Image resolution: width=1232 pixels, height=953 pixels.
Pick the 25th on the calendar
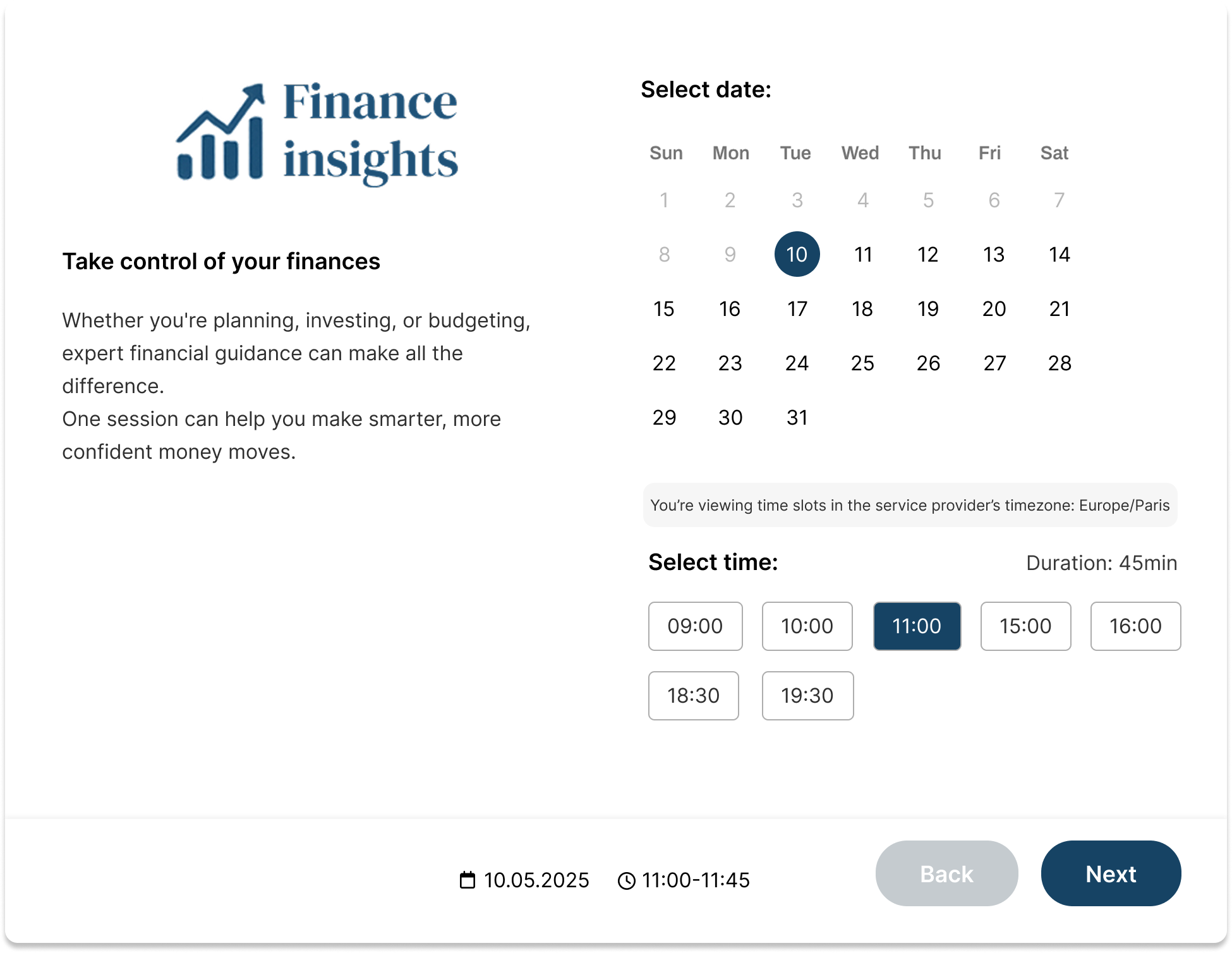click(862, 363)
